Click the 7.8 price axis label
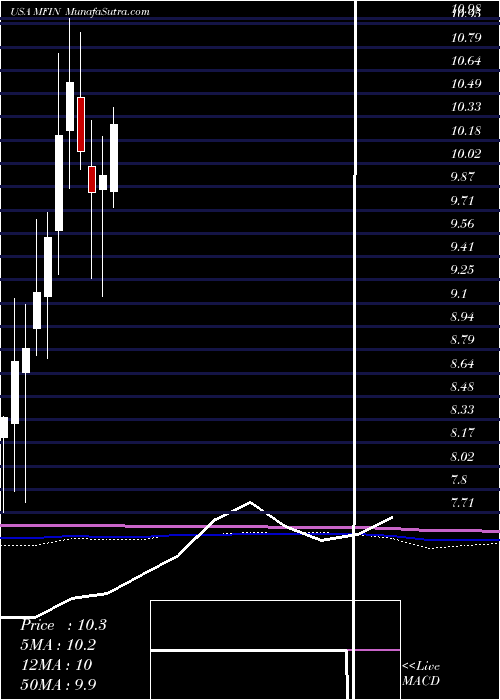 (x=459, y=479)
